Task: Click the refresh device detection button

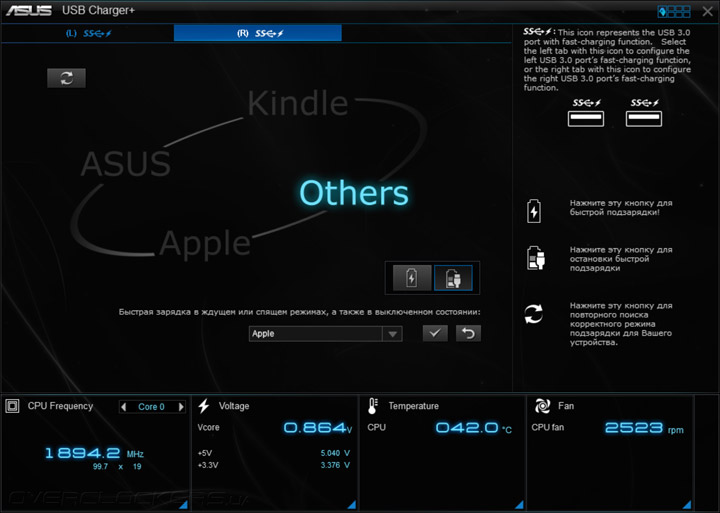Action: 67,78
